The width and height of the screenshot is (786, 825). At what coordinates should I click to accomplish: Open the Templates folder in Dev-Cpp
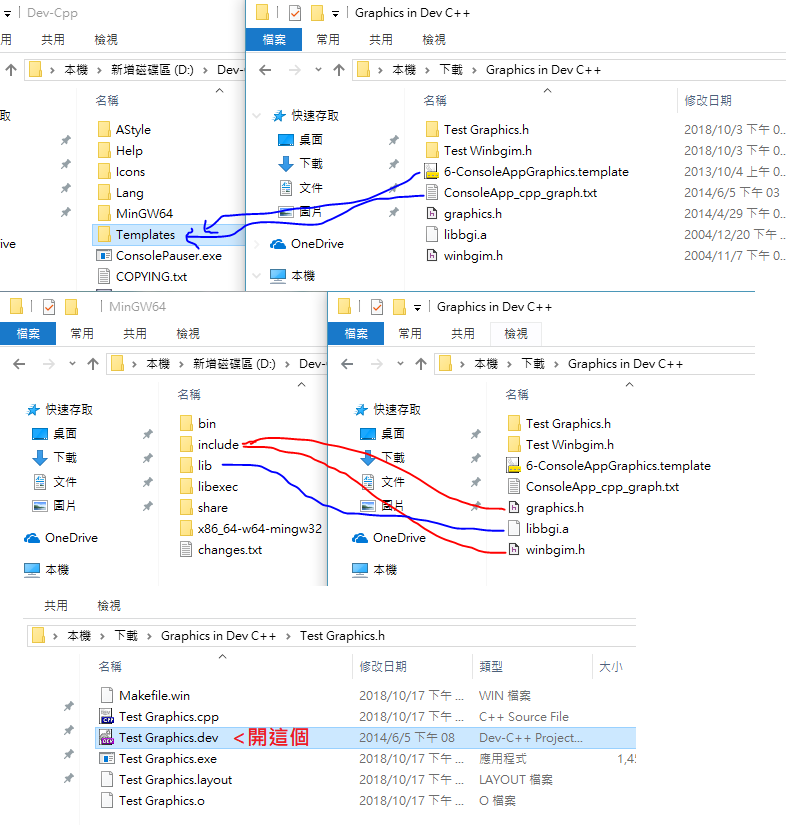[x=145, y=235]
